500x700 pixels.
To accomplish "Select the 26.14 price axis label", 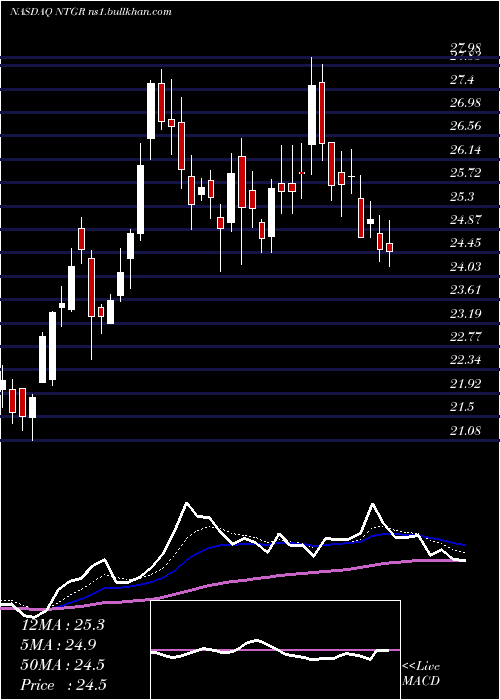I will (466, 150).
